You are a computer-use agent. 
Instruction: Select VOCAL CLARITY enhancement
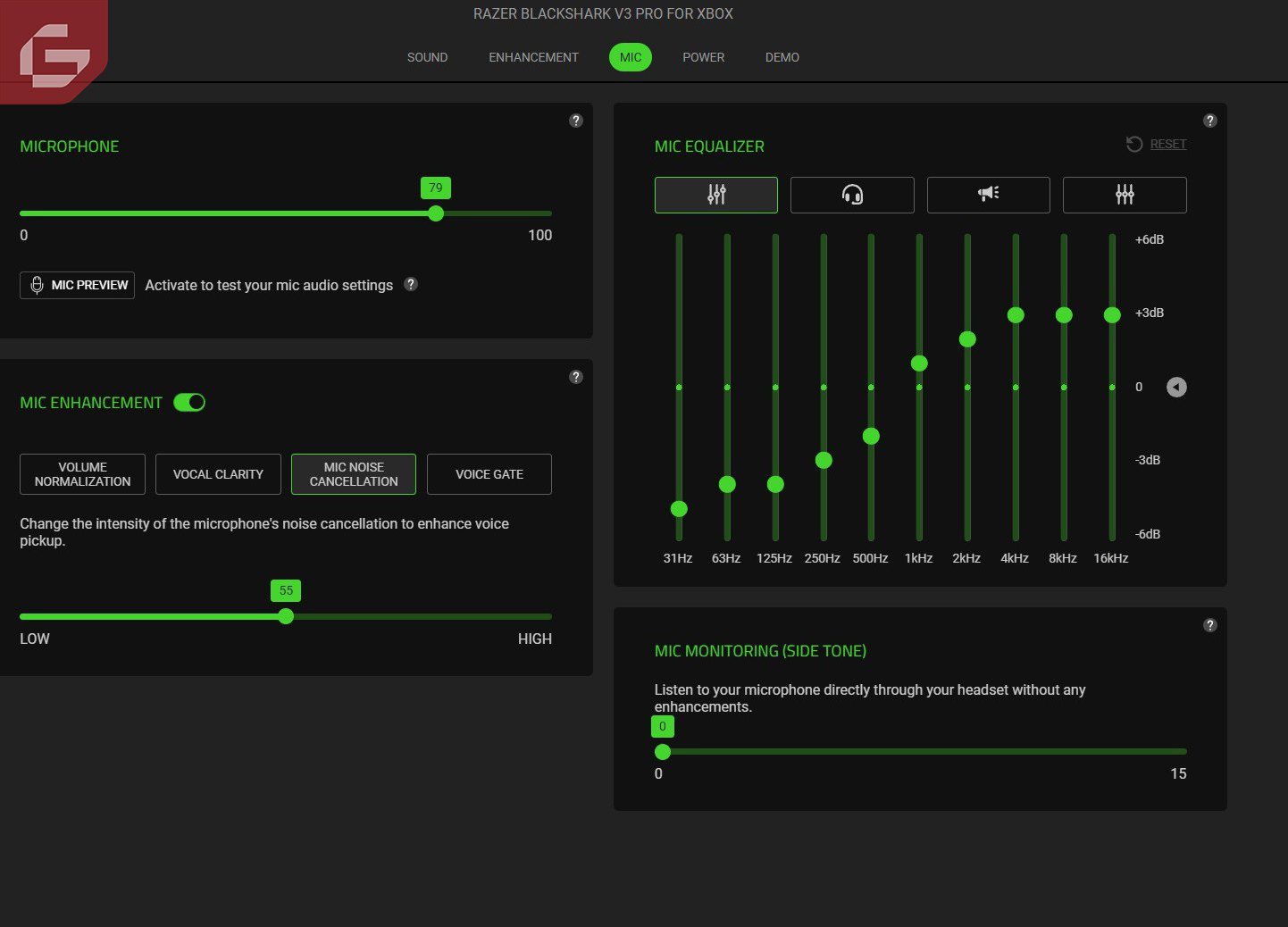[x=218, y=474]
